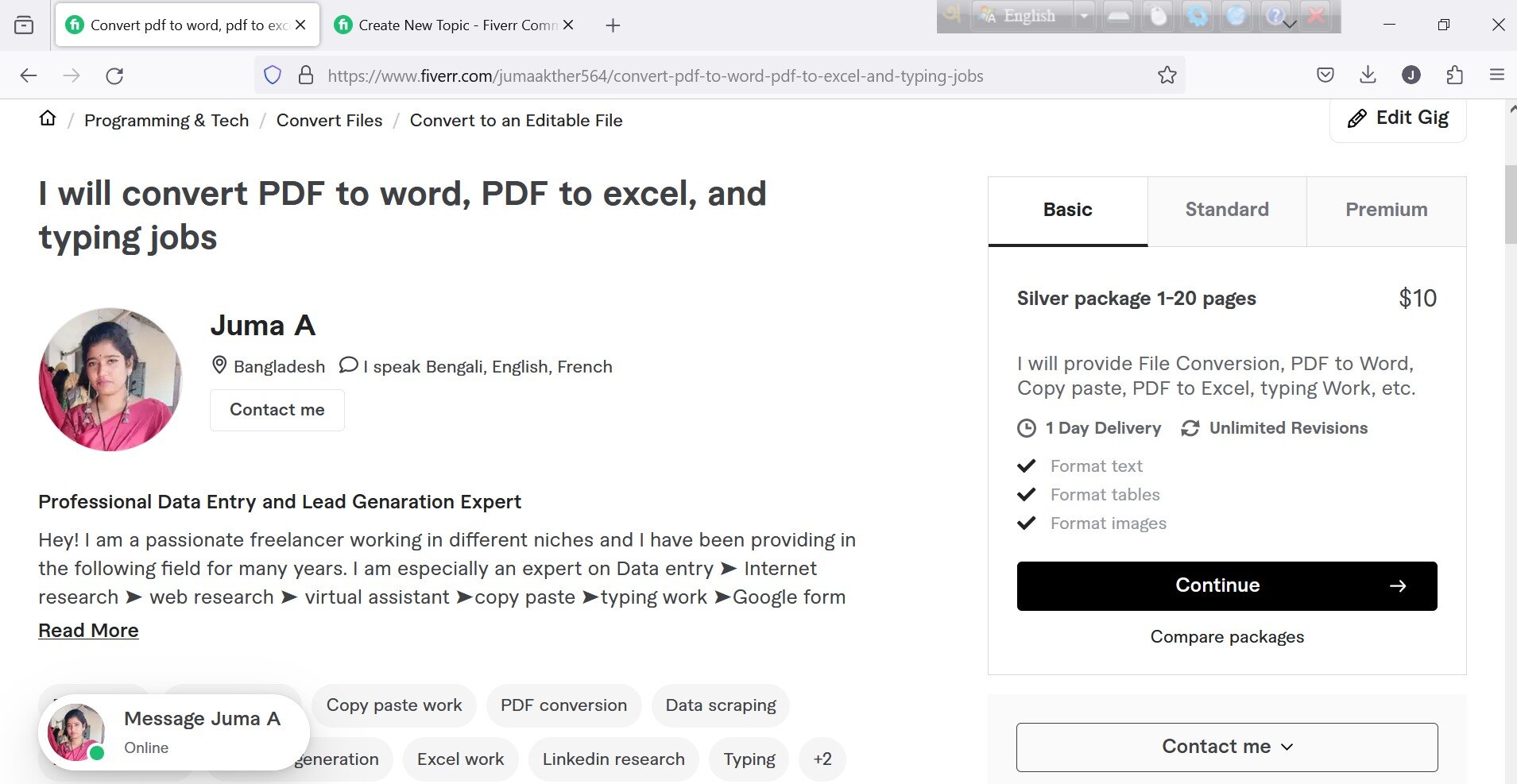Screen dimensions: 1517x784
Task: Close the Create New Topic tab
Action: [568, 25]
